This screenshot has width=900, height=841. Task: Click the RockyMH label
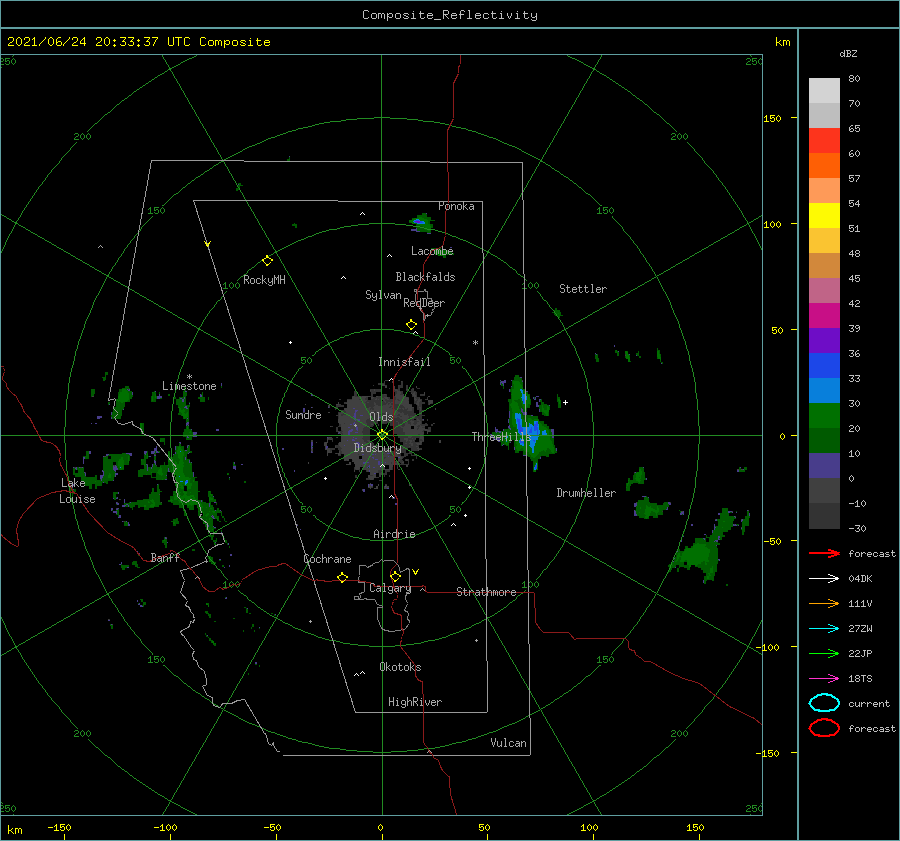264,280
